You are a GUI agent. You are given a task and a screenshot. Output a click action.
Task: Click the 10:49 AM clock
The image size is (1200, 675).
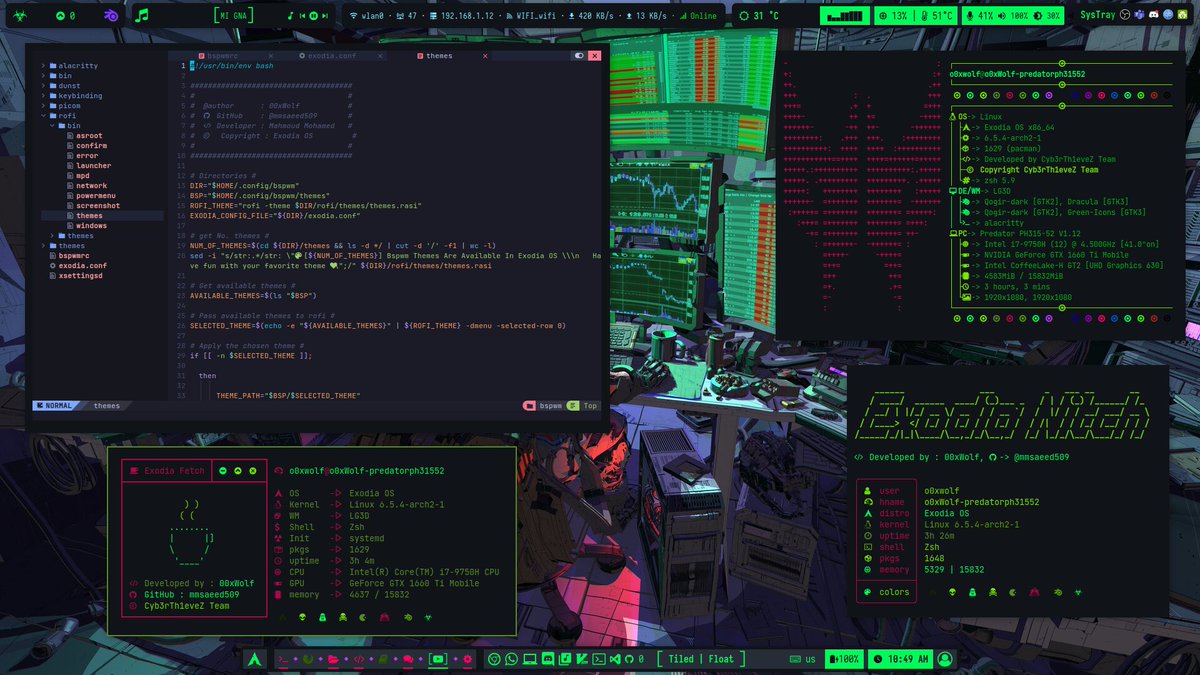901,660
